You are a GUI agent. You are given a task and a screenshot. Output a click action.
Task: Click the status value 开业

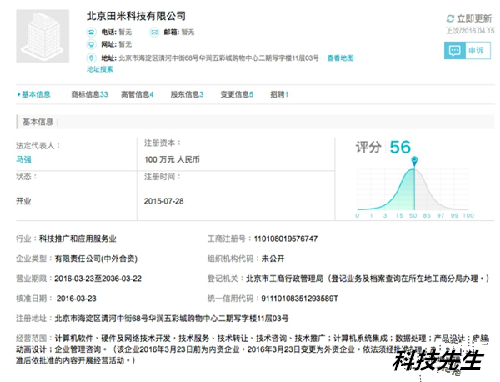coord(24,201)
